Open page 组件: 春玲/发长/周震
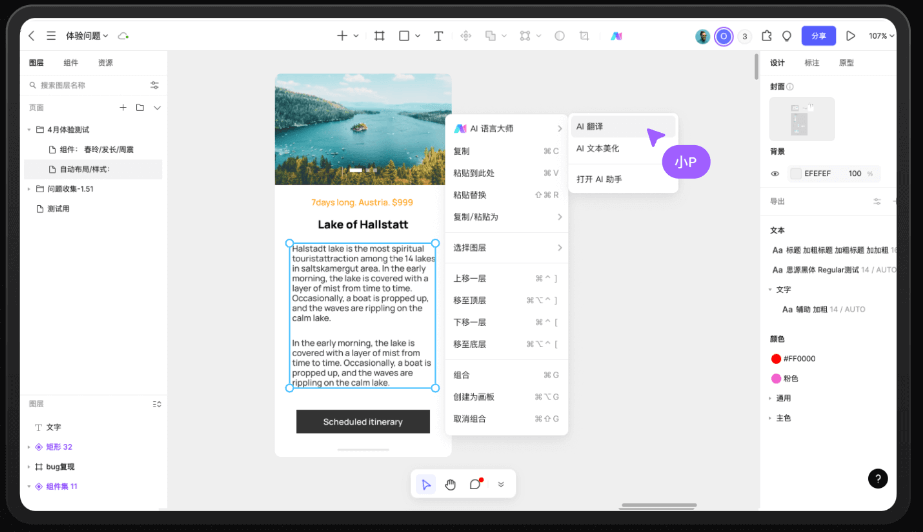Viewport: 923px width, 532px height. click(x=93, y=149)
